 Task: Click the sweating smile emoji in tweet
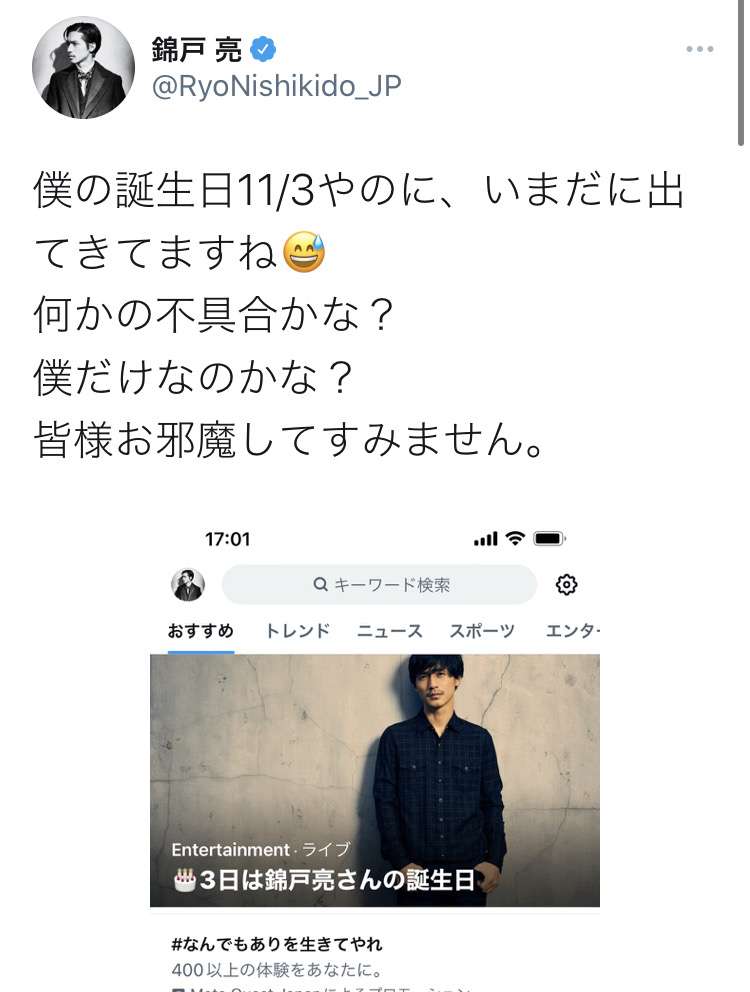pyautogui.click(x=304, y=252)
